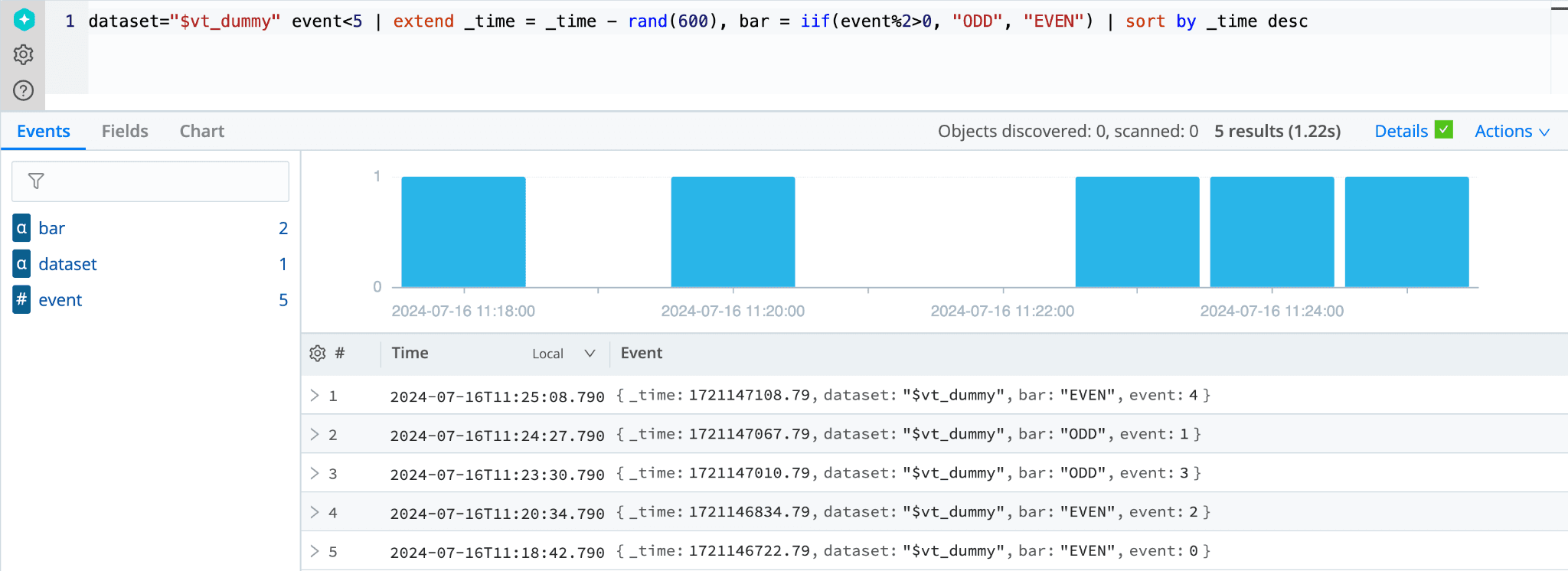Image resolution: width=1568 pixels, height=571 pixels.
Task: Expand event row 3
Action: (x=315, y=473)
